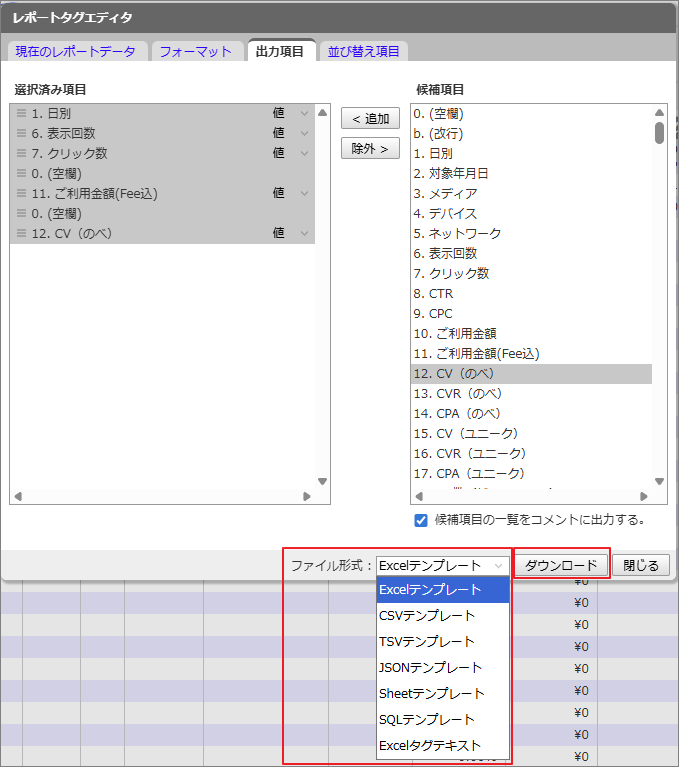Toggle 候補項目の一覧をコメントに出力する checkbox
Image resolution: width=679 pixels, height=767 pixels.
pyautogui.click(x=422, y=520)
